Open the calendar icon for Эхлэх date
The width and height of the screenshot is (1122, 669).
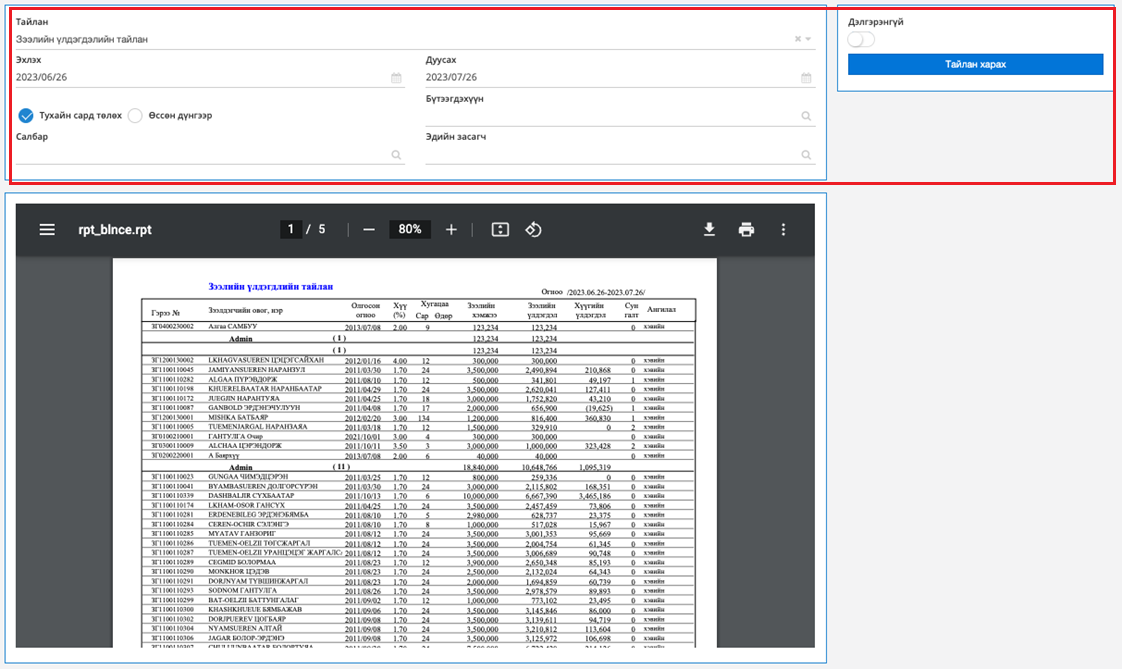396,77
